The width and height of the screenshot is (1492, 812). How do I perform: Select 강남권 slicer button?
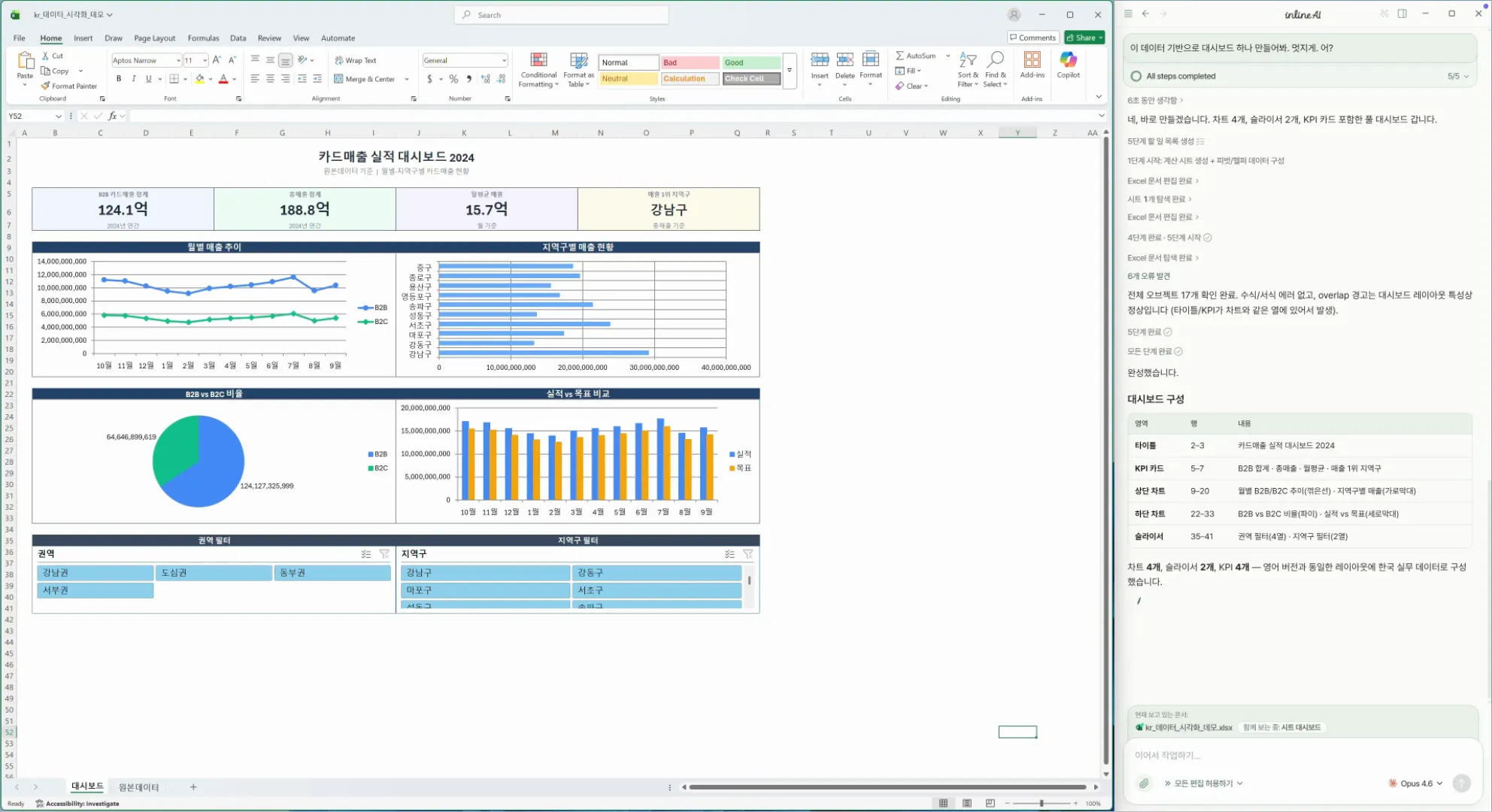(x=95, y=573)
